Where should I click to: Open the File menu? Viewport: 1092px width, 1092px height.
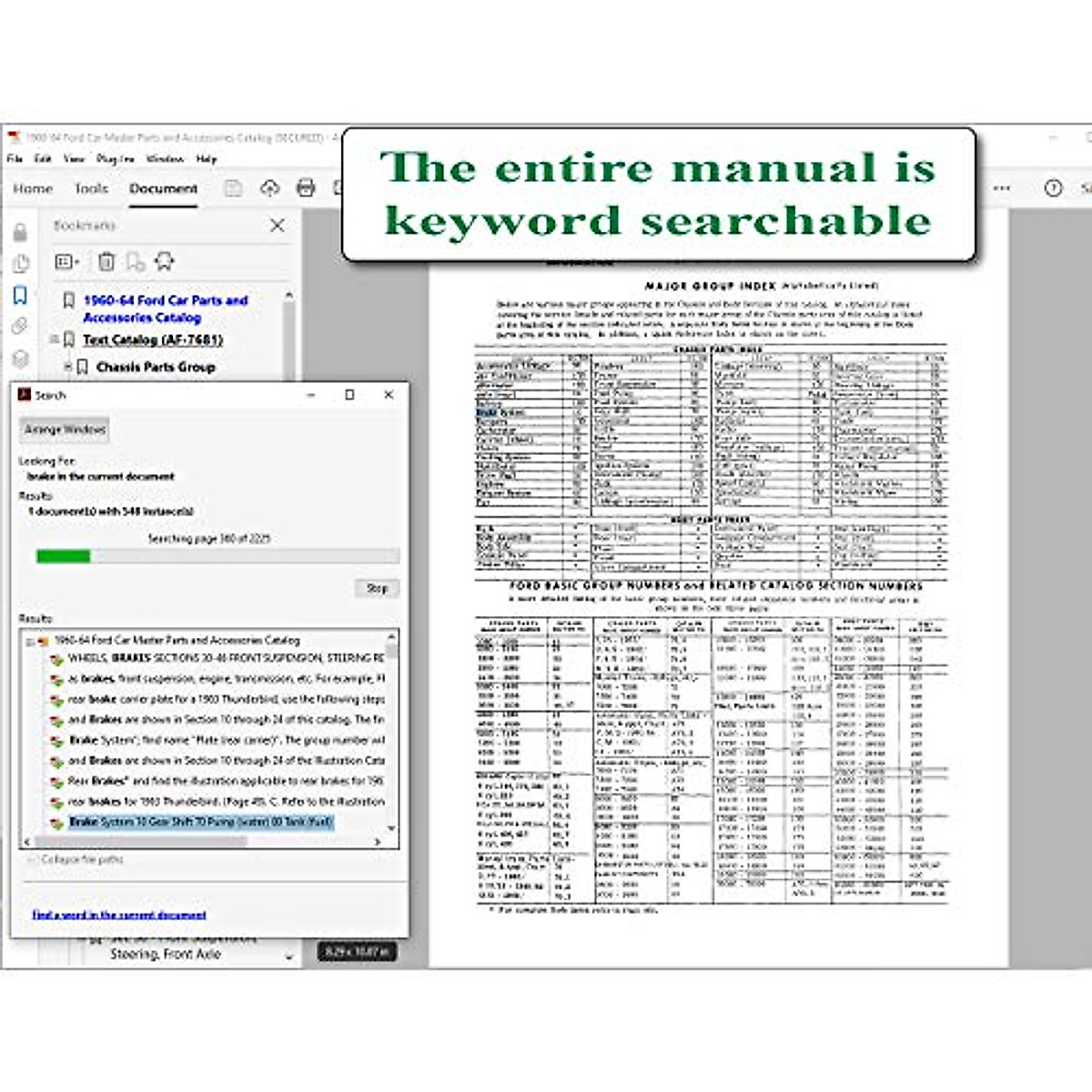tap(15, 158)
